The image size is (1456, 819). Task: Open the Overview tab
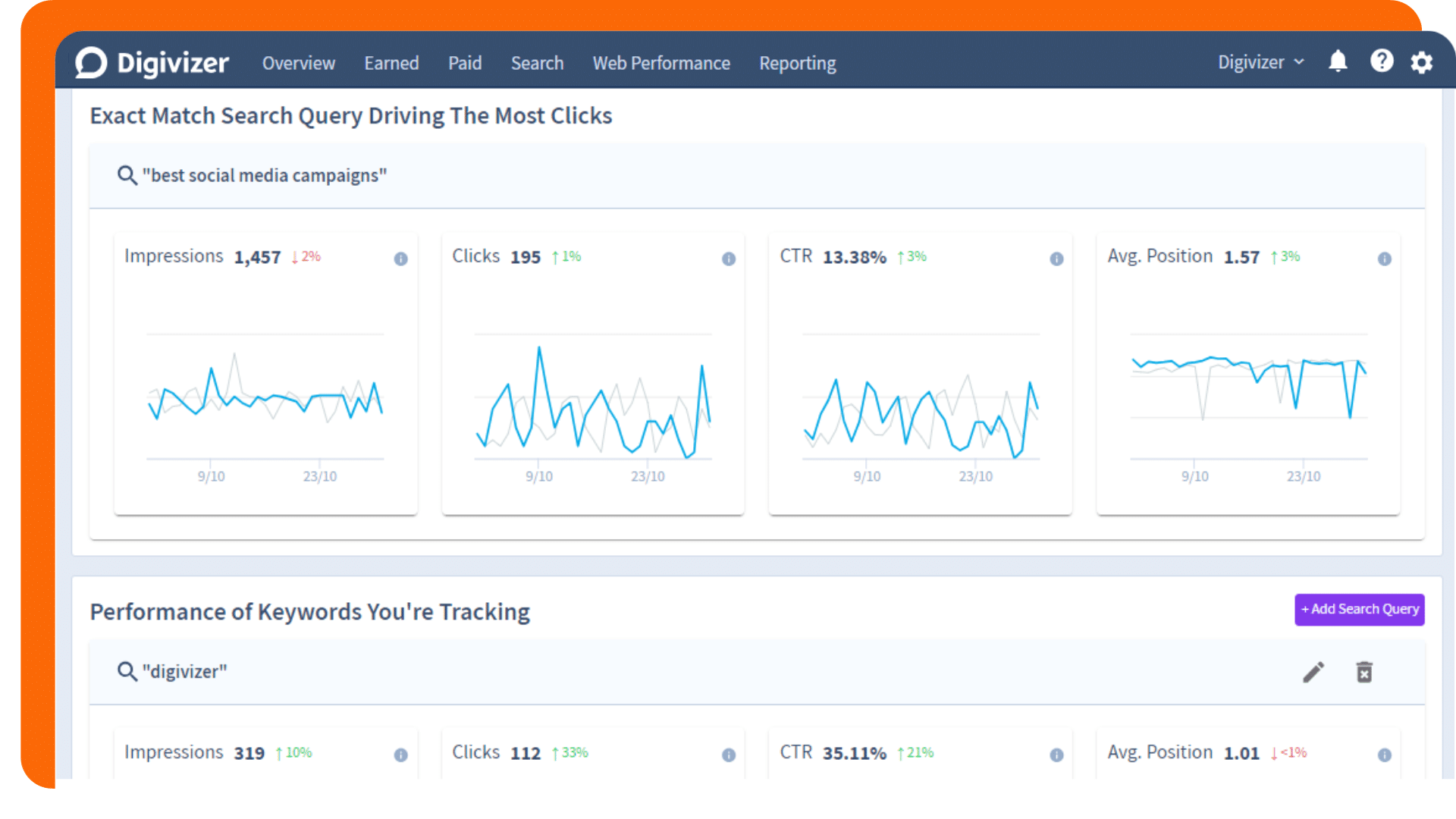click(x=298, y=63)
